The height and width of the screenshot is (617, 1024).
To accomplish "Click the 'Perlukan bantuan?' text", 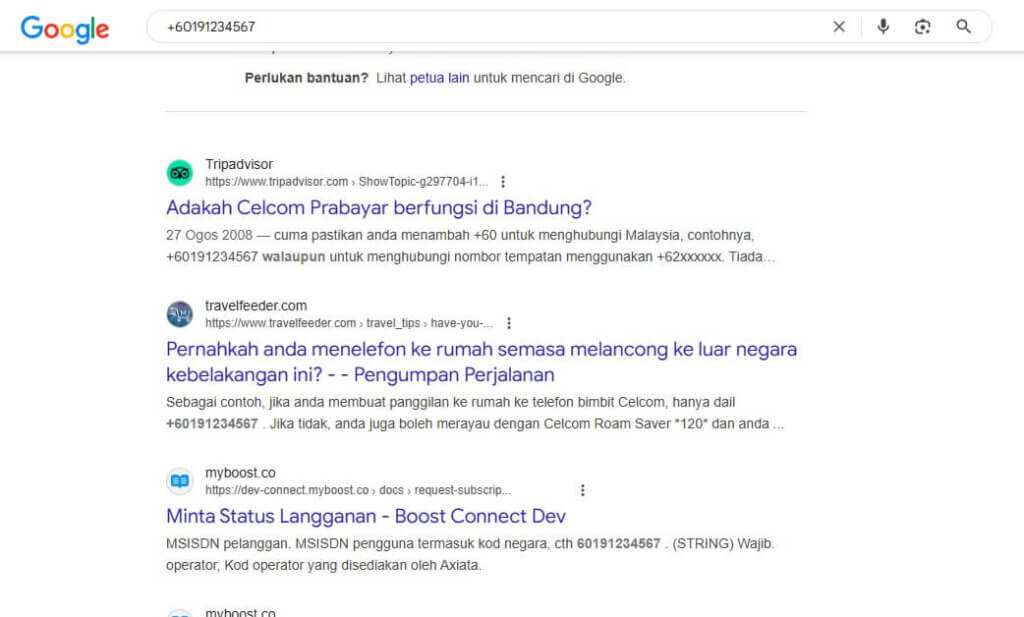I will 306,78.
